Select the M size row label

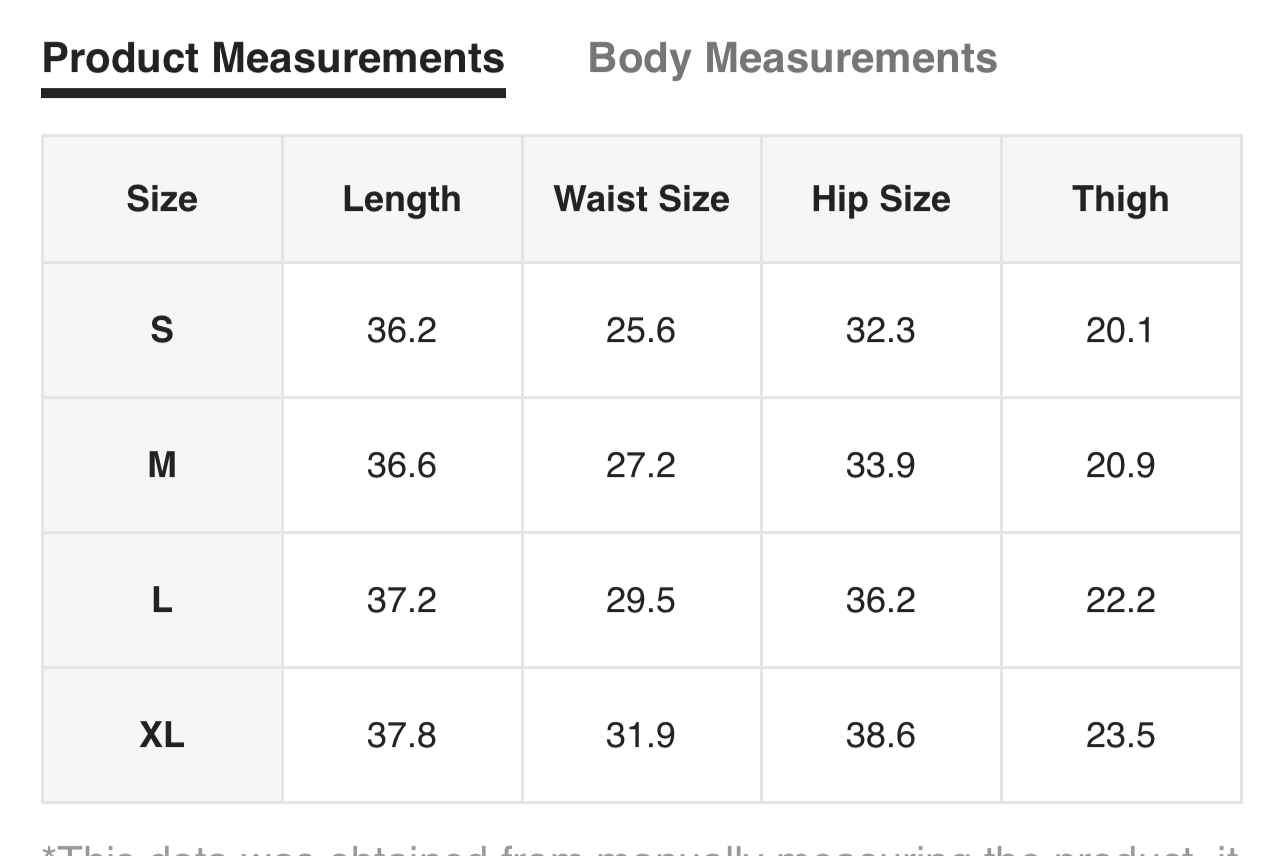coord(162,465)
